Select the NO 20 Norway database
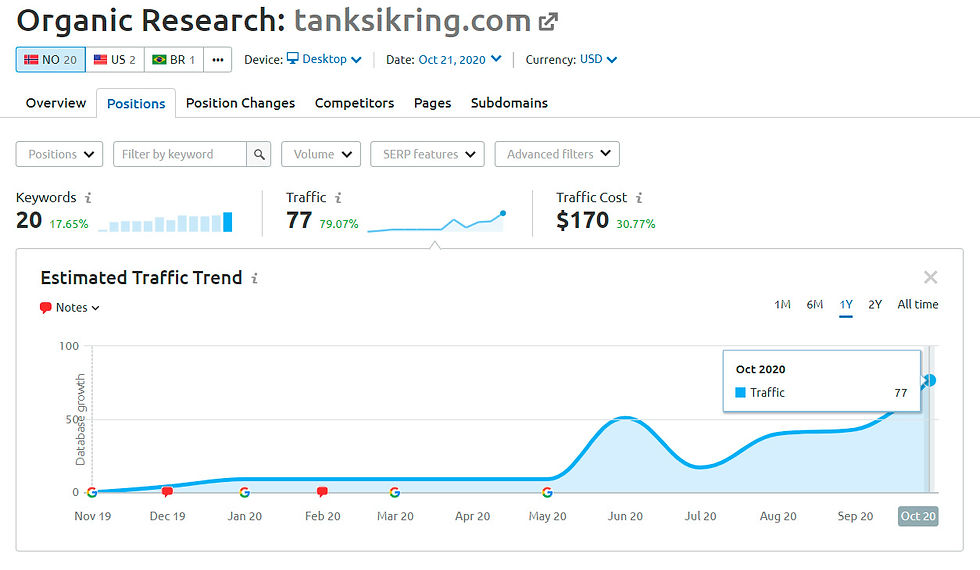Screen dimensions: 980x570 50,60
